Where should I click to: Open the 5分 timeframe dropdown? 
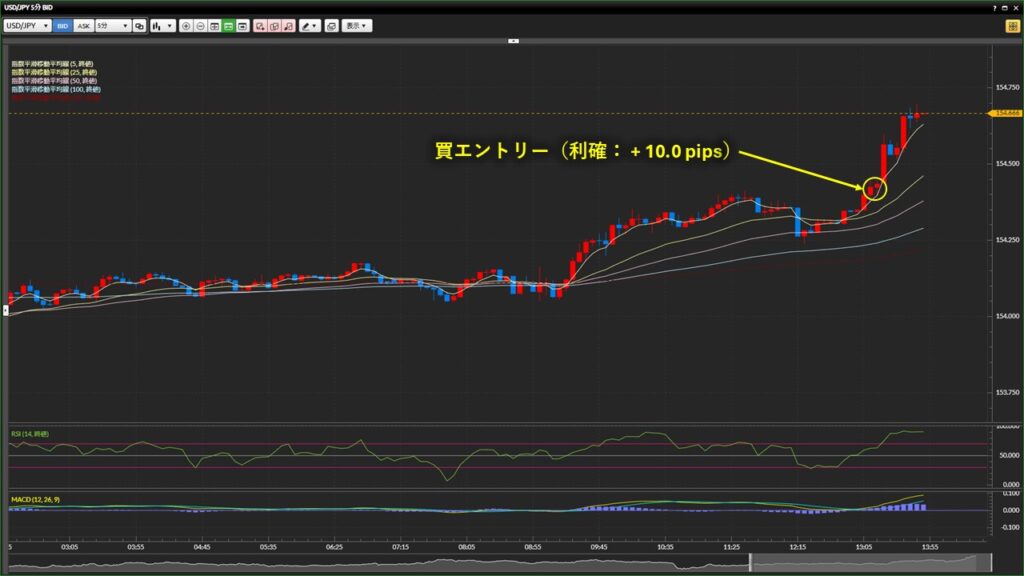[112, 25]
